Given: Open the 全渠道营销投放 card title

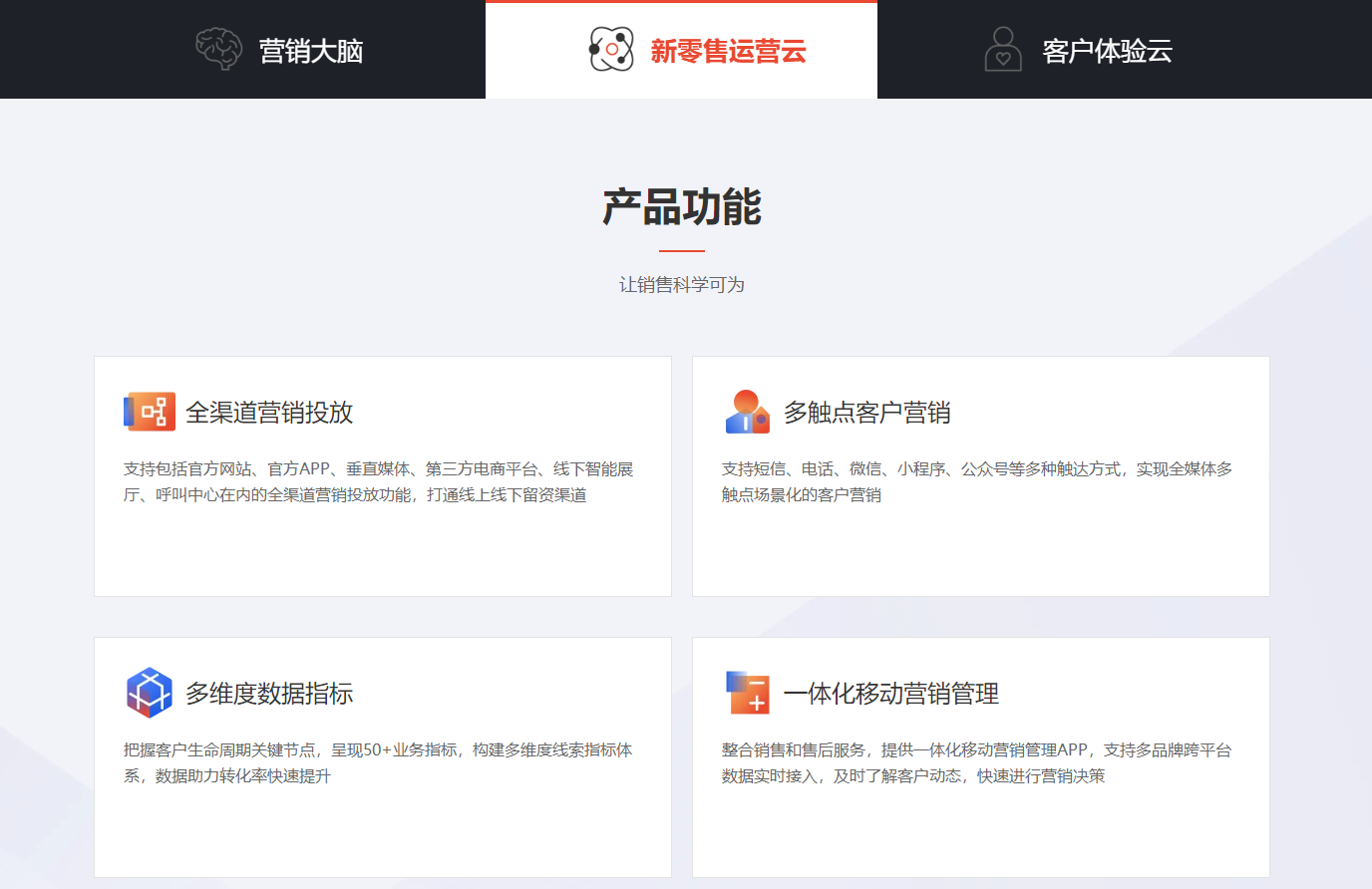Looking at the screenshot, I should [269, 413].
